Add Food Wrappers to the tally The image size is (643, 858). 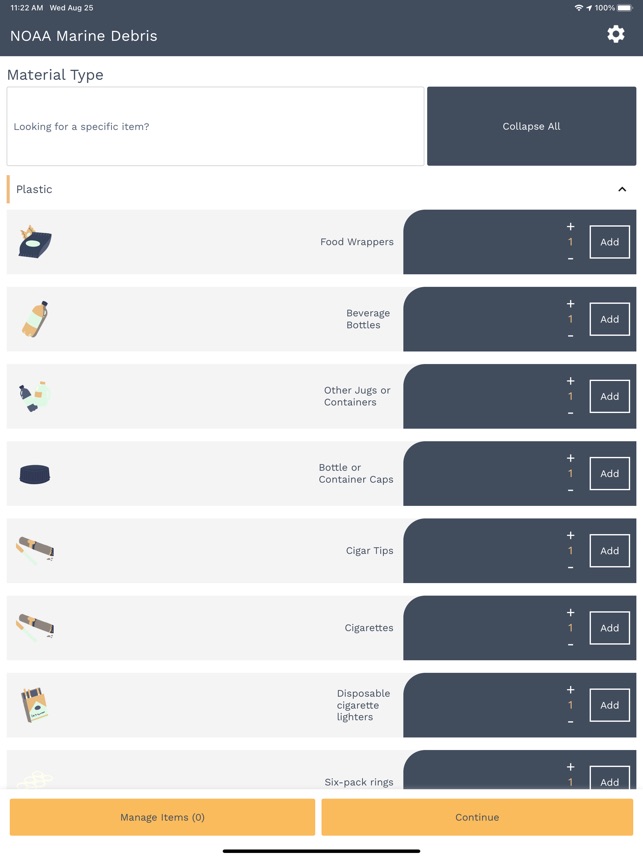point(609,241)
